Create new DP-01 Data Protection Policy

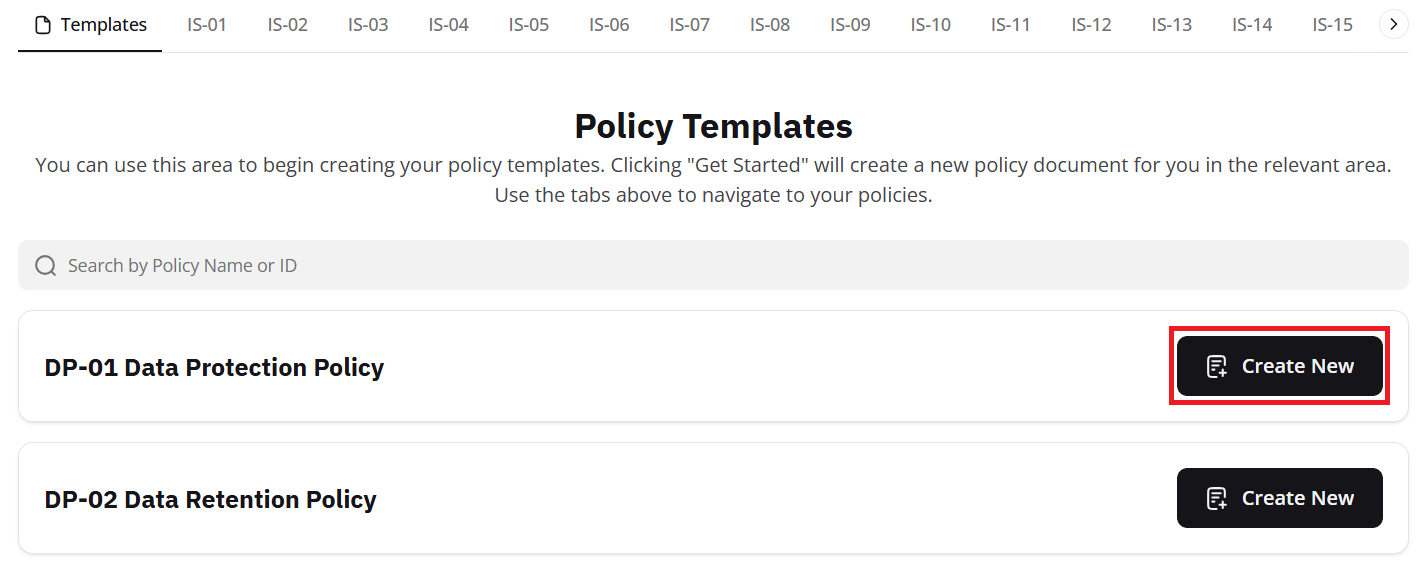1280,367
